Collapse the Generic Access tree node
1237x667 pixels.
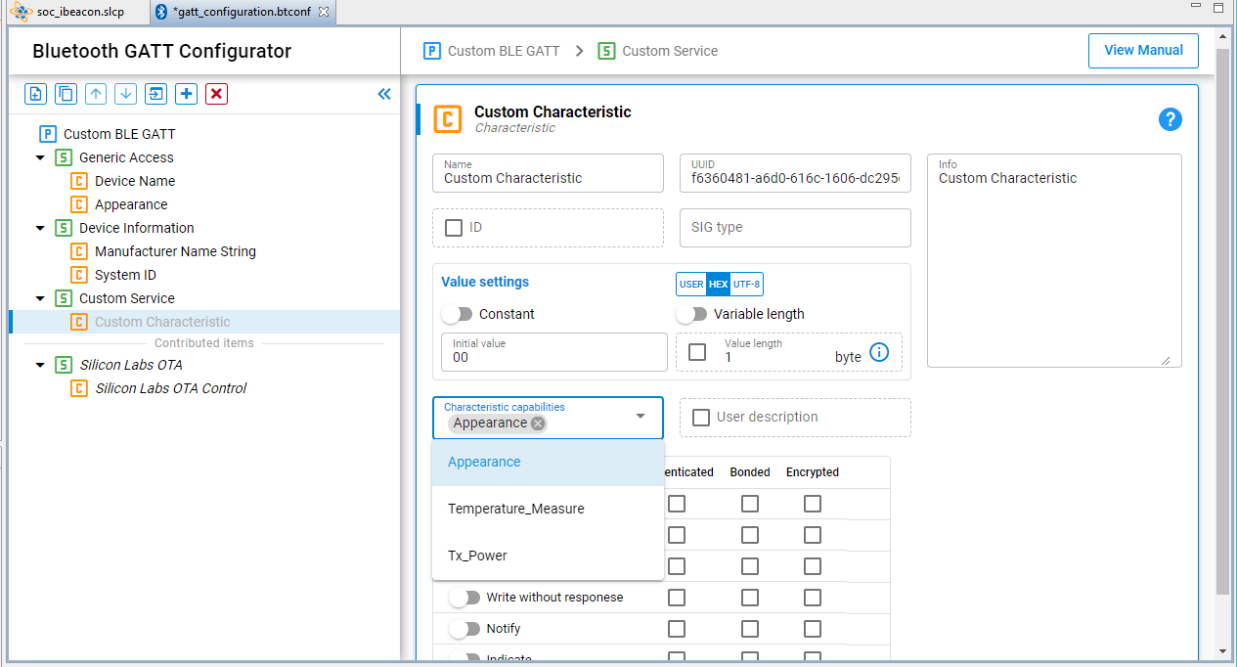click(41, 158)
